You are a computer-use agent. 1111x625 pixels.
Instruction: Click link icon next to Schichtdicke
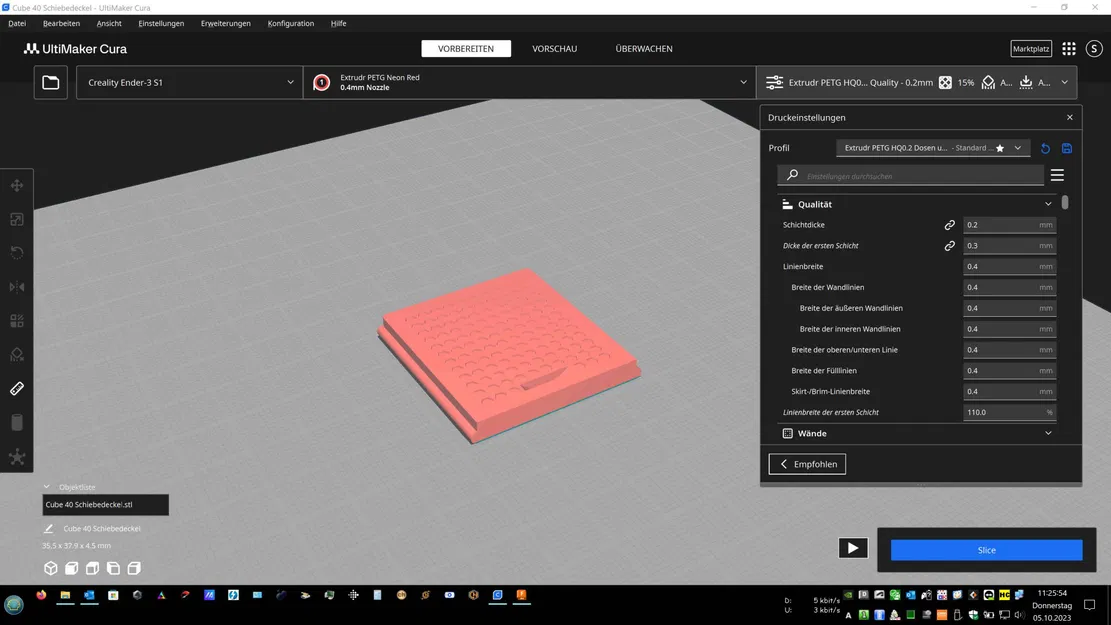pyautogui.click(x=949, y=225)
